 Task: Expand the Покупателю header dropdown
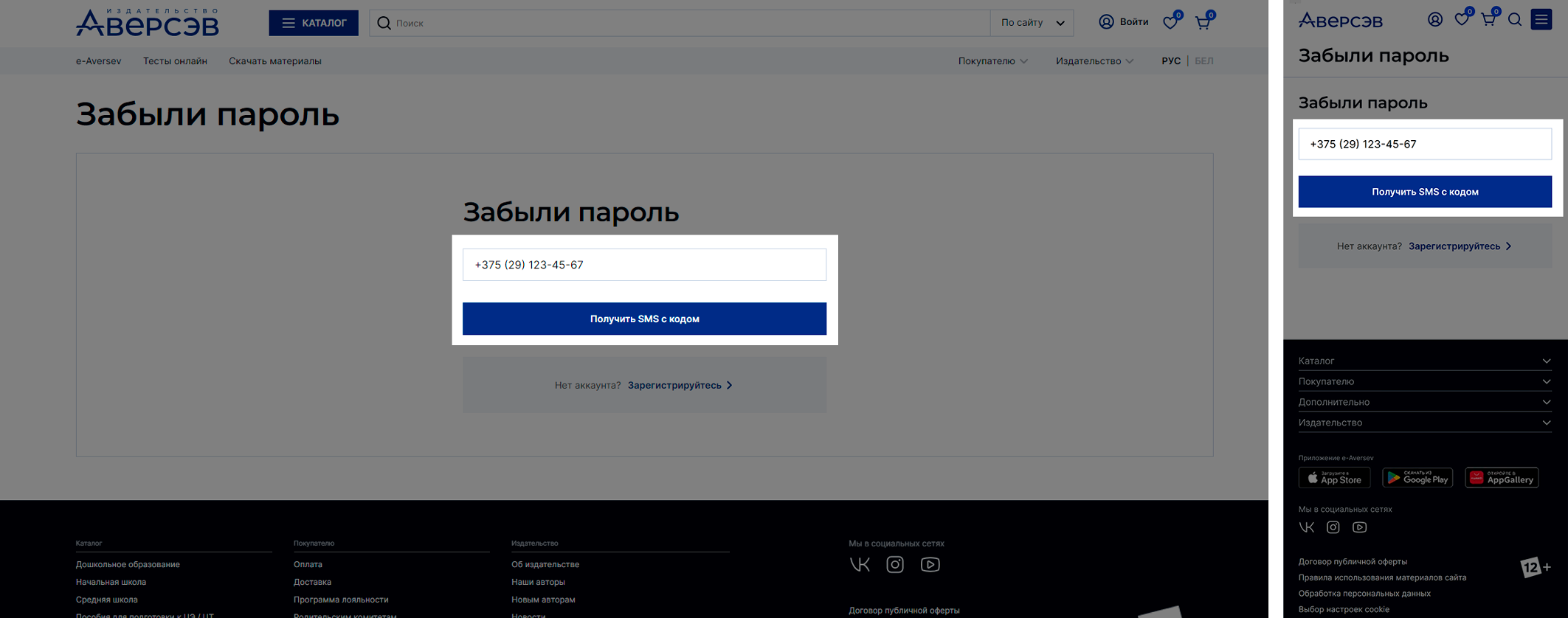[x=992, y=61]
